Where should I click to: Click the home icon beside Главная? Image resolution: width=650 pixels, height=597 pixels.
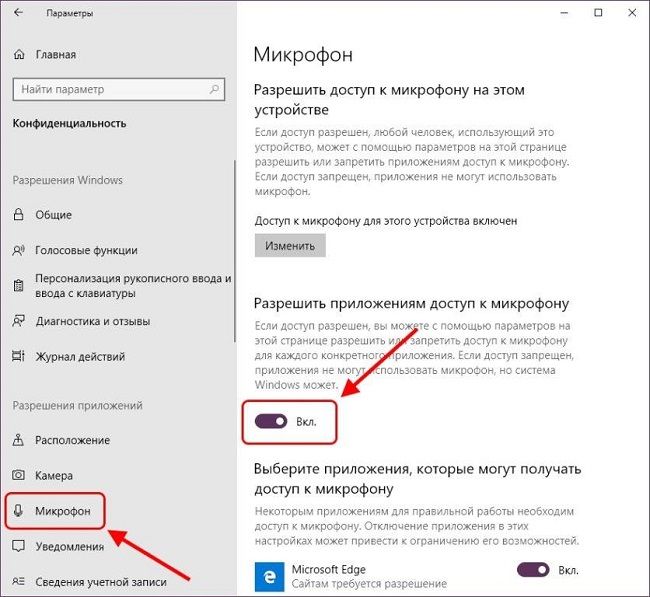click(x=19, y=54)
